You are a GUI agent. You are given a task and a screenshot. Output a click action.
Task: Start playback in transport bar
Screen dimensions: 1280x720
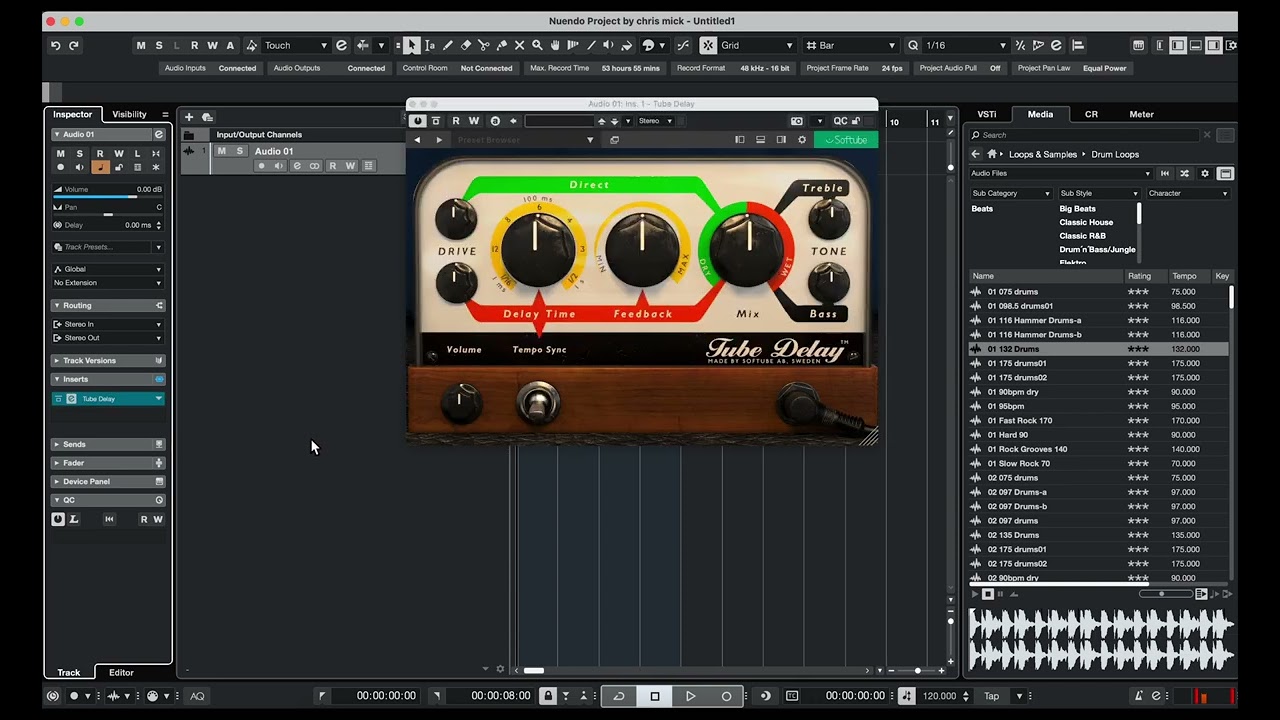(x=690, y=696)
